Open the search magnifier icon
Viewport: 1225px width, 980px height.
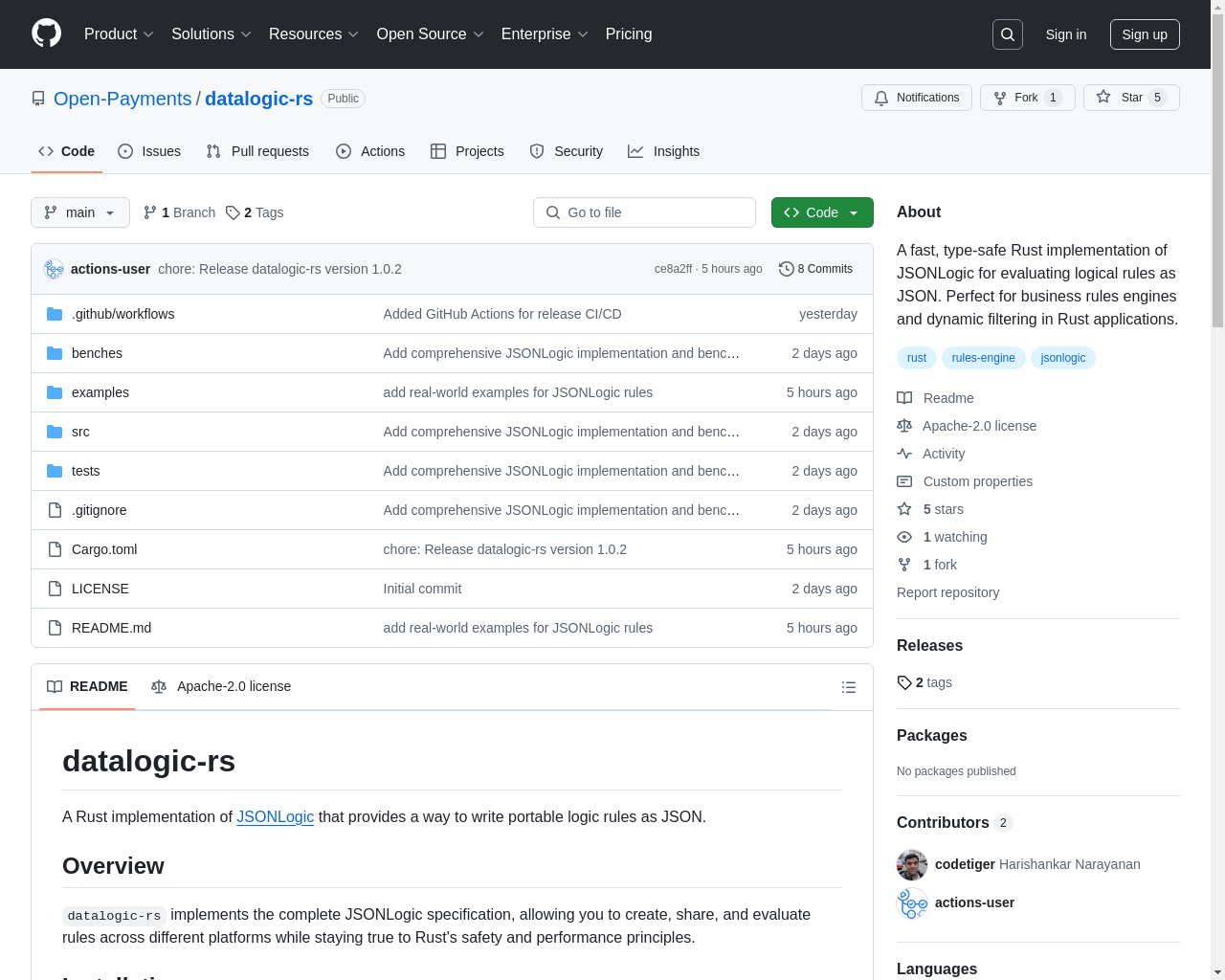1008,34
